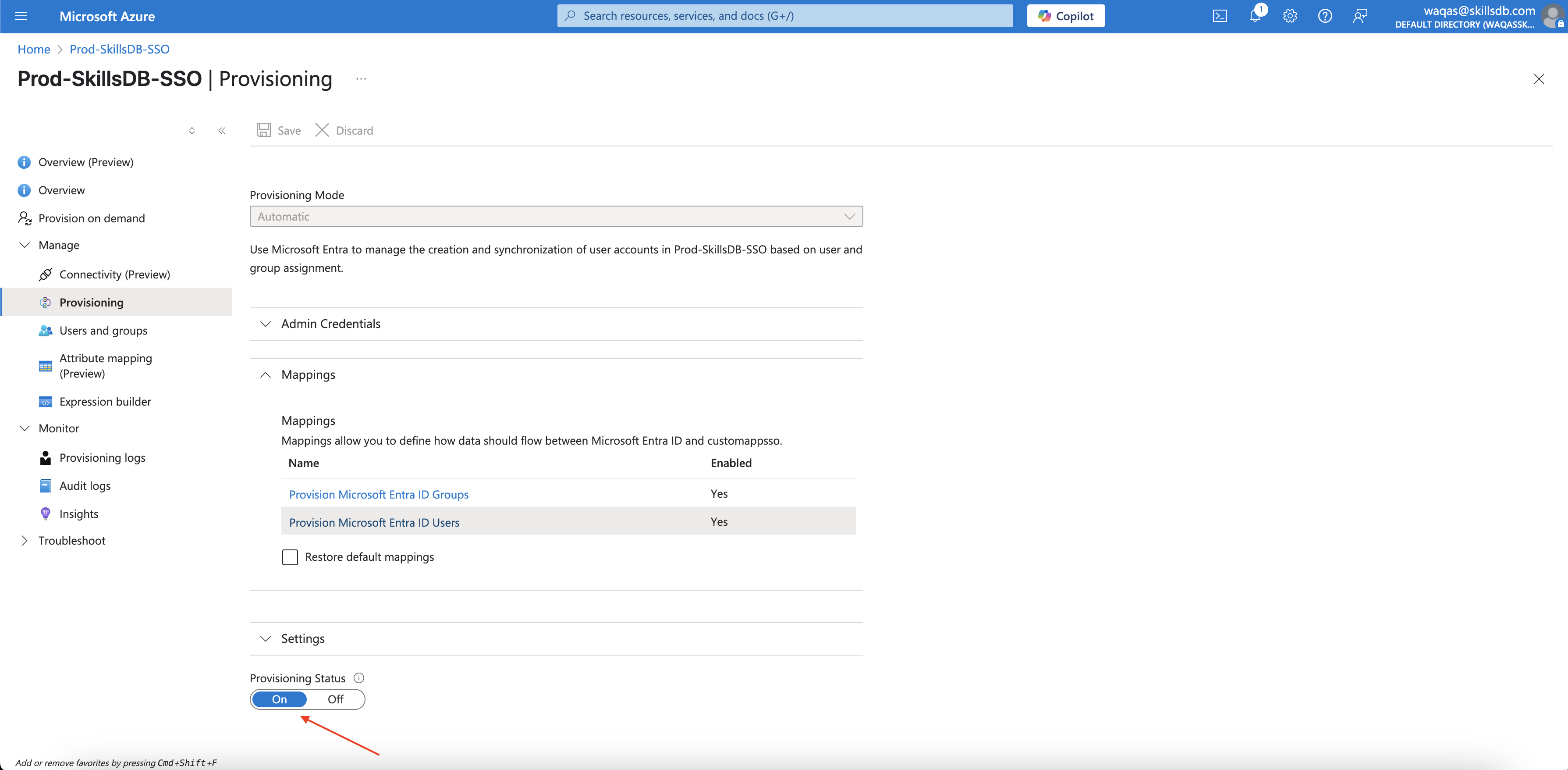1568x770 pixels.
Task: Click Yes in the Groups mapping row
Action: tap(719, 493)
